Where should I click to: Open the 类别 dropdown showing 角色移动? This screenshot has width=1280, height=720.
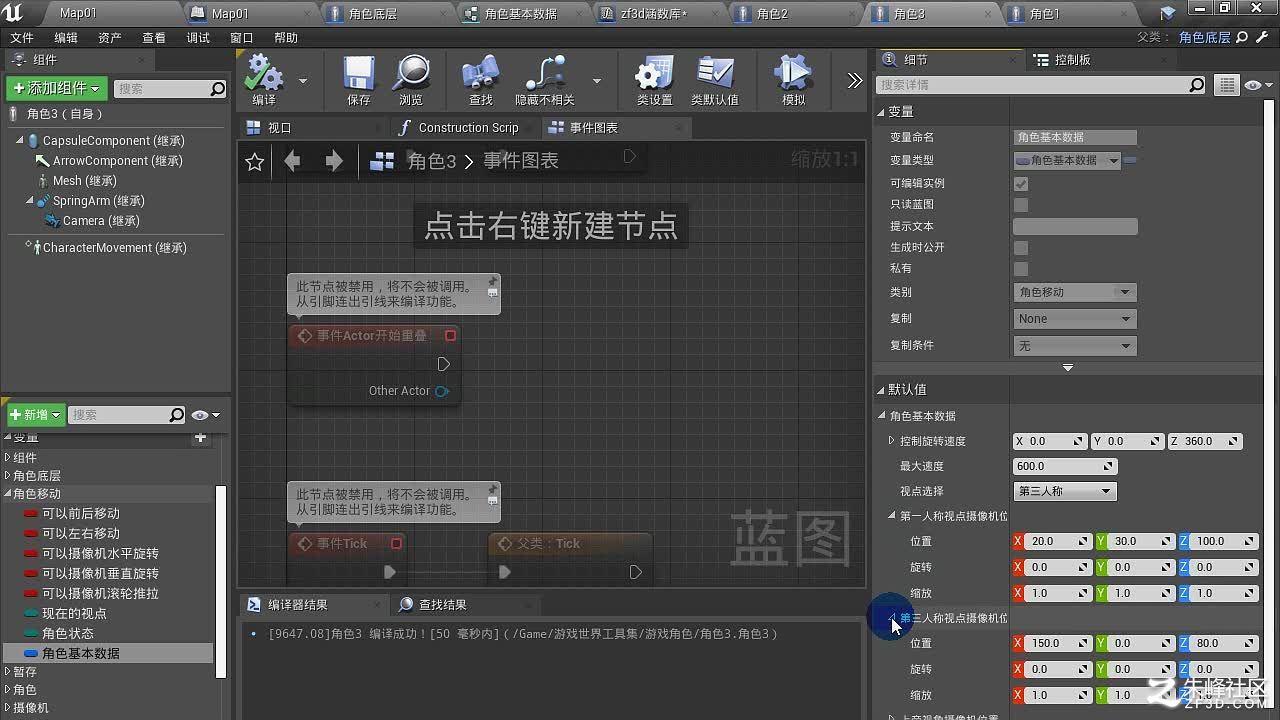[x=1074, y=292]
